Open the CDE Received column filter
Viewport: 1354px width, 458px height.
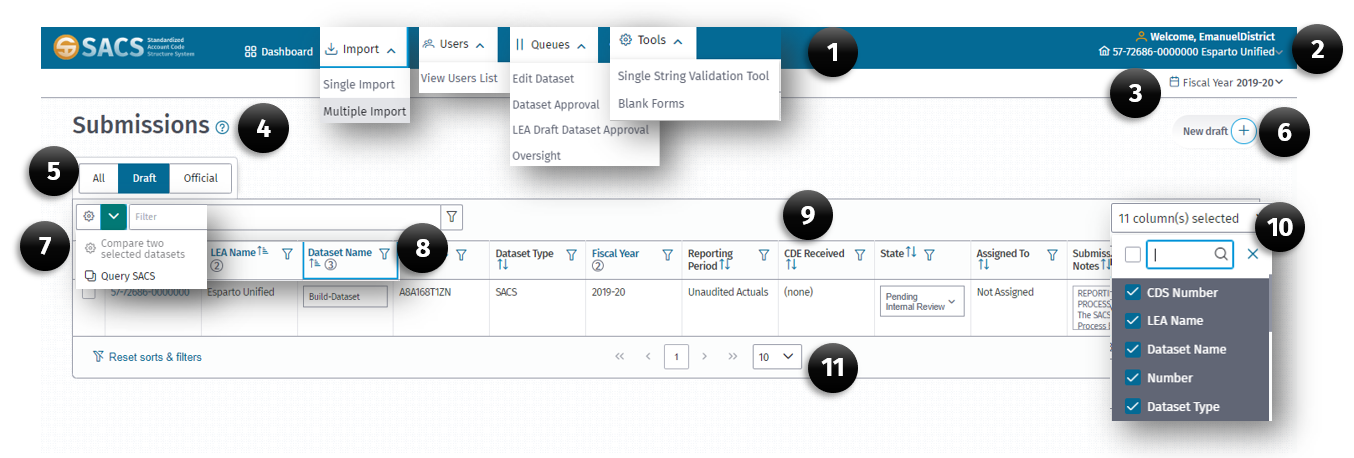859,255
